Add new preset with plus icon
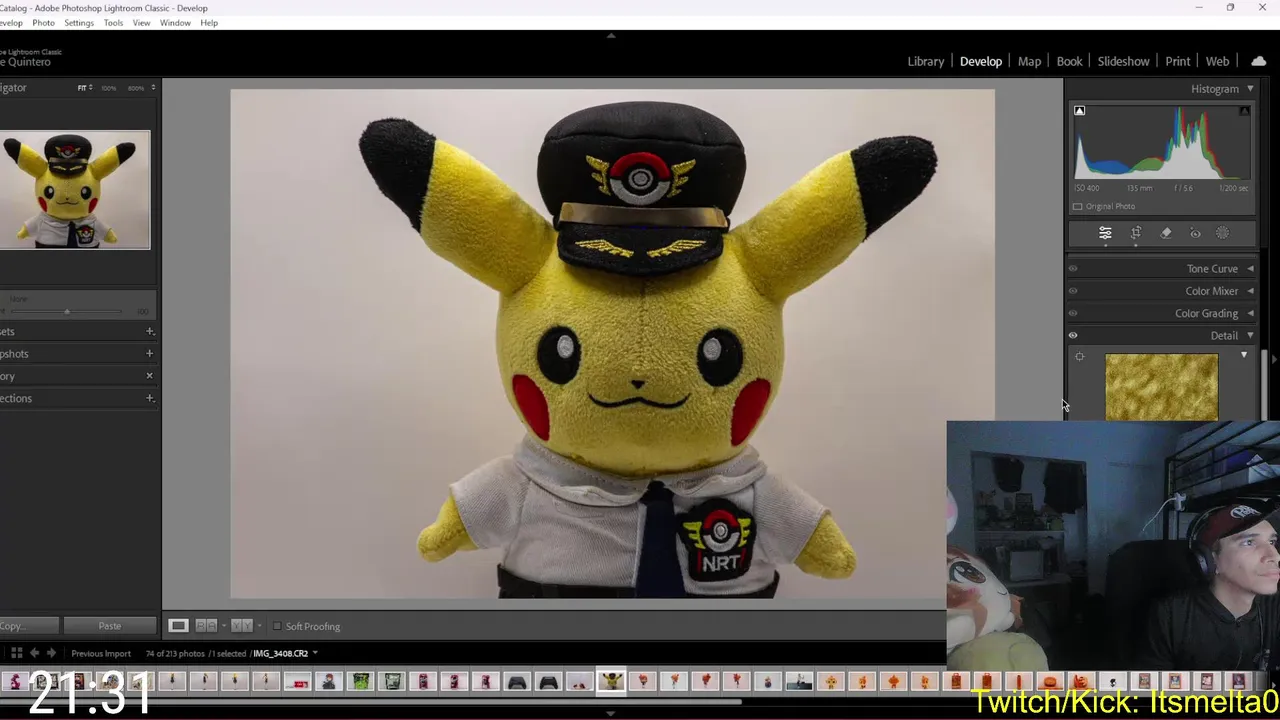 [x=149, y=331]
